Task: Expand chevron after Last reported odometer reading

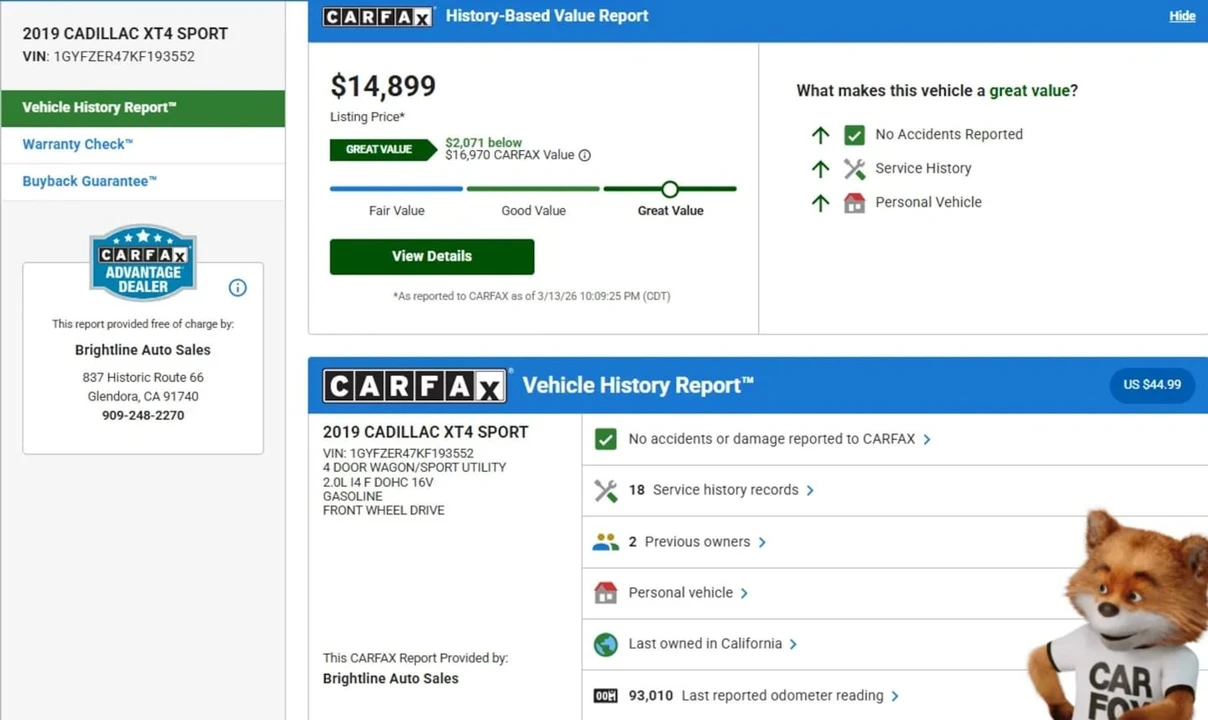Action: tap(895, 695)
